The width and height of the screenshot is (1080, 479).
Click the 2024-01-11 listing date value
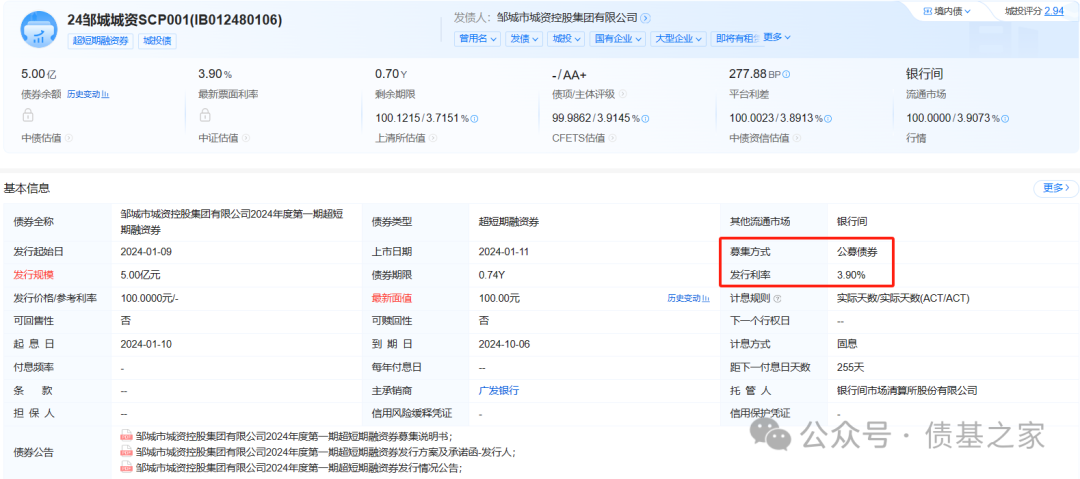[x=503, y=252]
